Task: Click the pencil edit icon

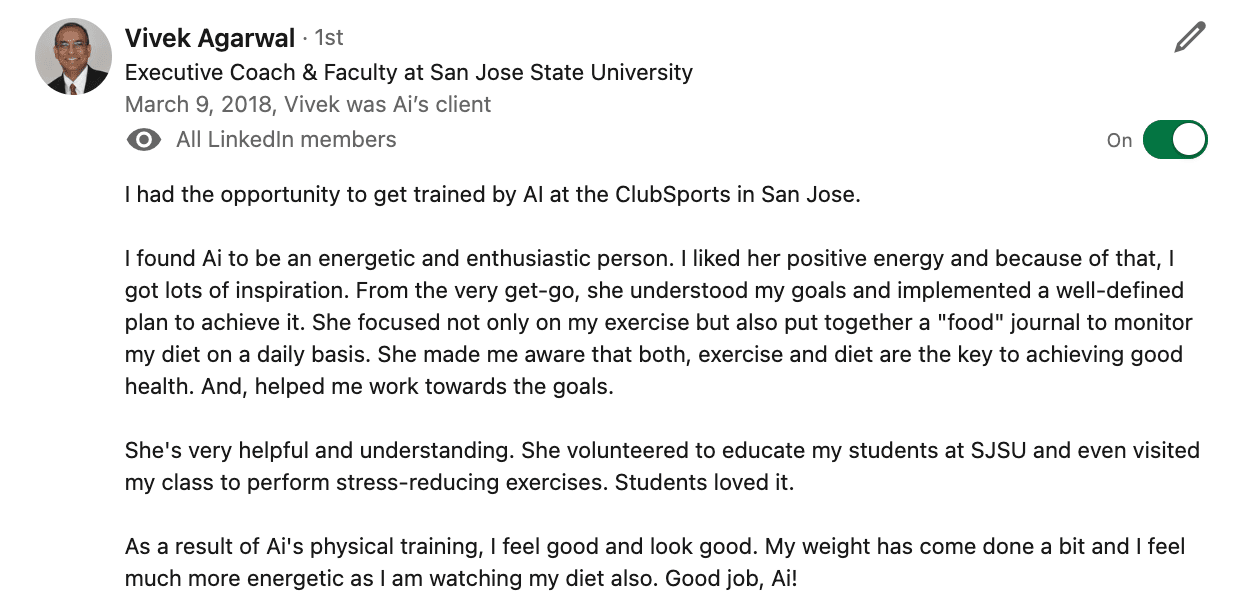Action: click(x=1190, y=38)
